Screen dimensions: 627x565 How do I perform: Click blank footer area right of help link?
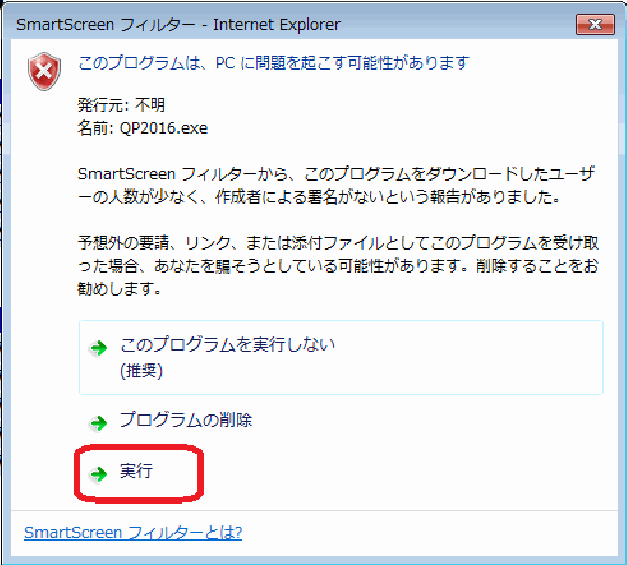(430, 532)
